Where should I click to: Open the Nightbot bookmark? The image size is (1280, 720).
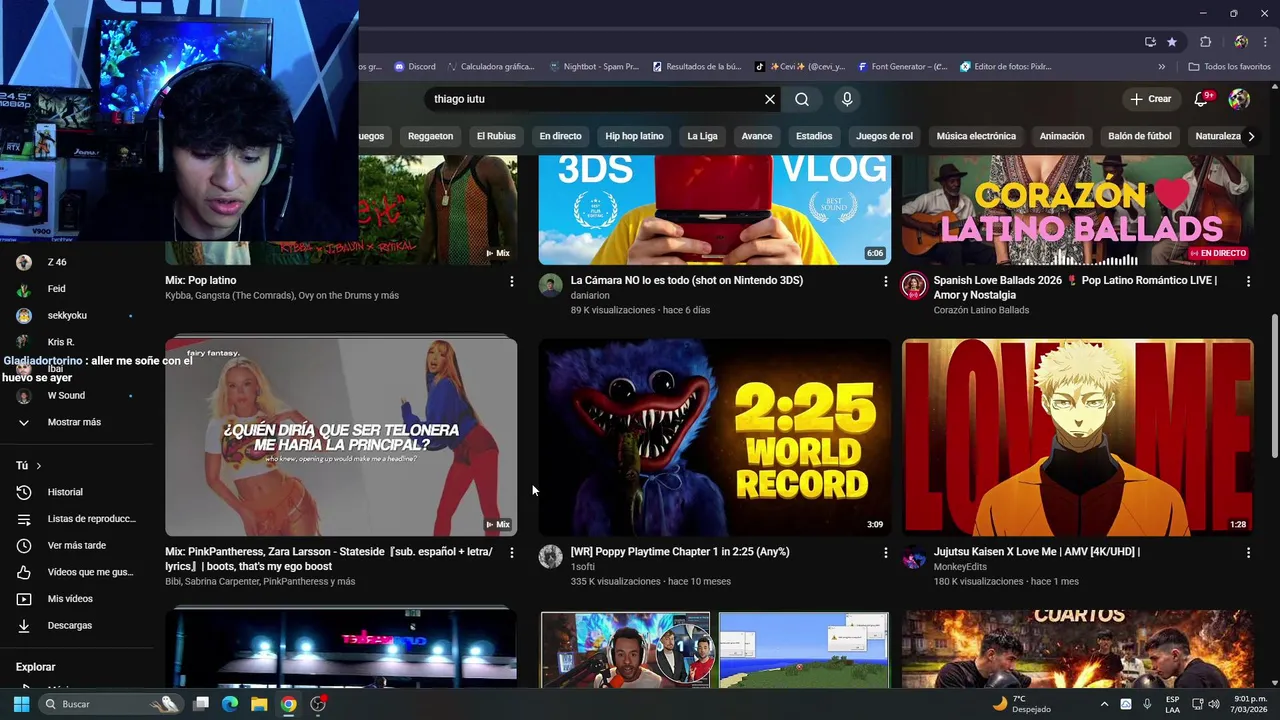594,67
